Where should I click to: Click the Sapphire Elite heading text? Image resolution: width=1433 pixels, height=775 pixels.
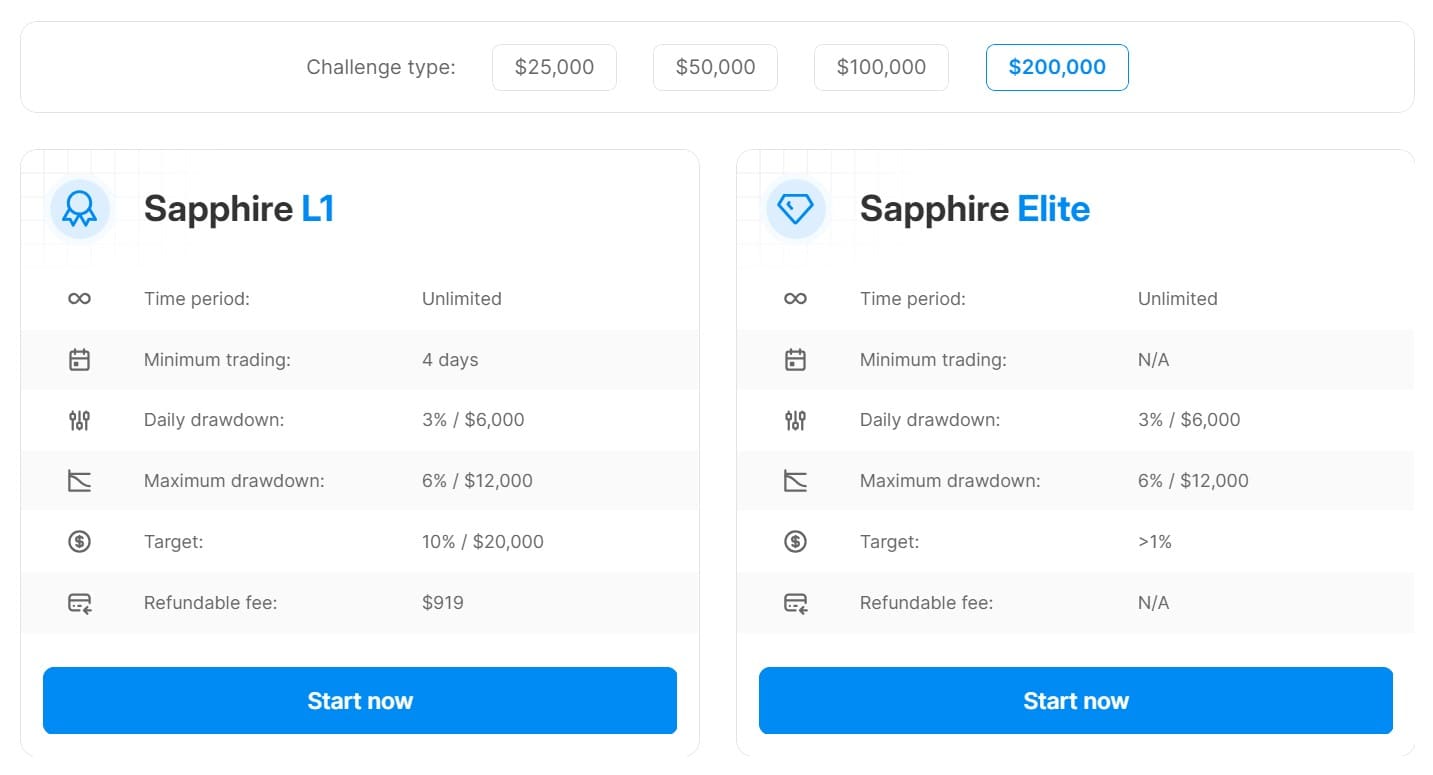974,209
